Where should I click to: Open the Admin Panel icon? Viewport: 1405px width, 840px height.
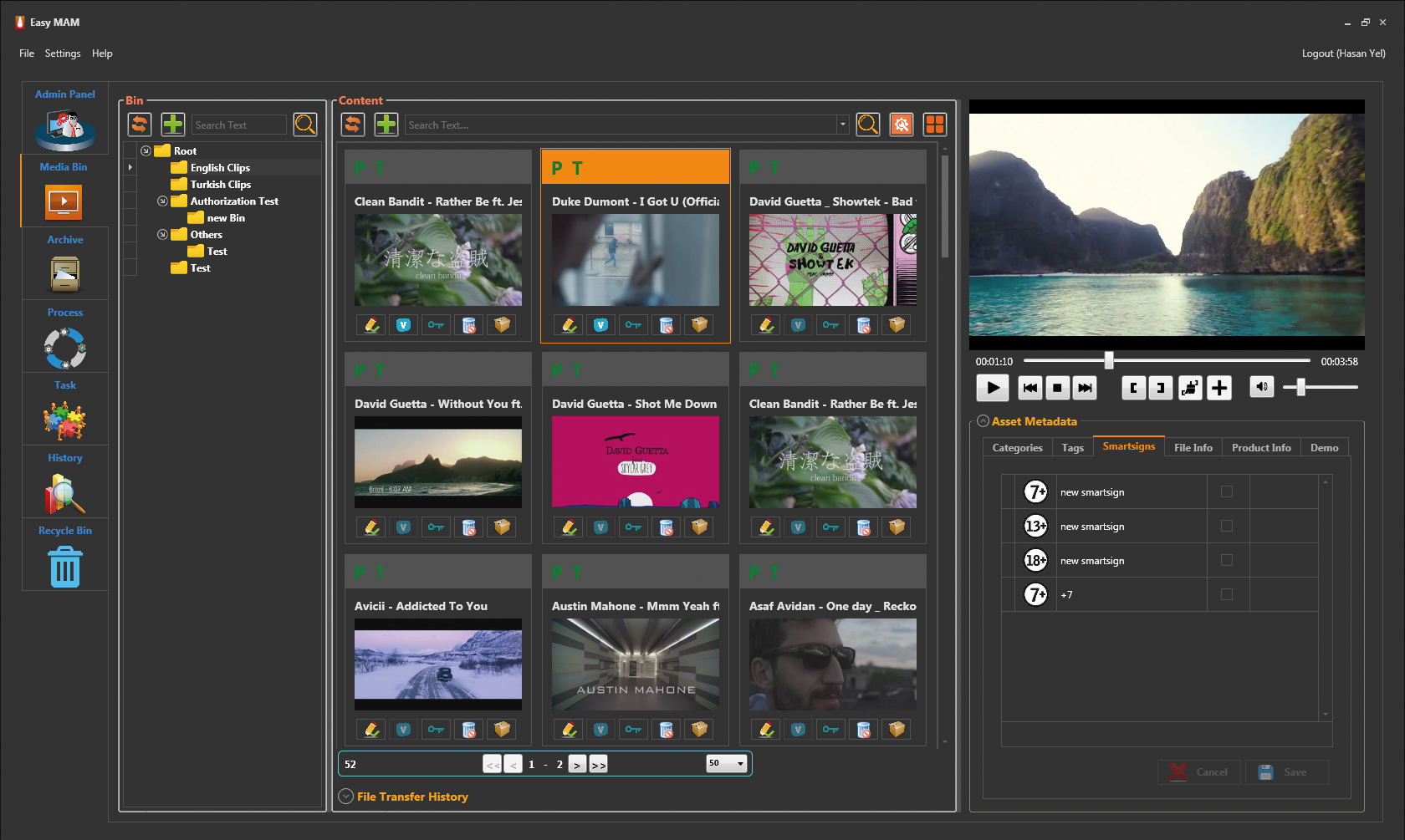click(65, 129)
